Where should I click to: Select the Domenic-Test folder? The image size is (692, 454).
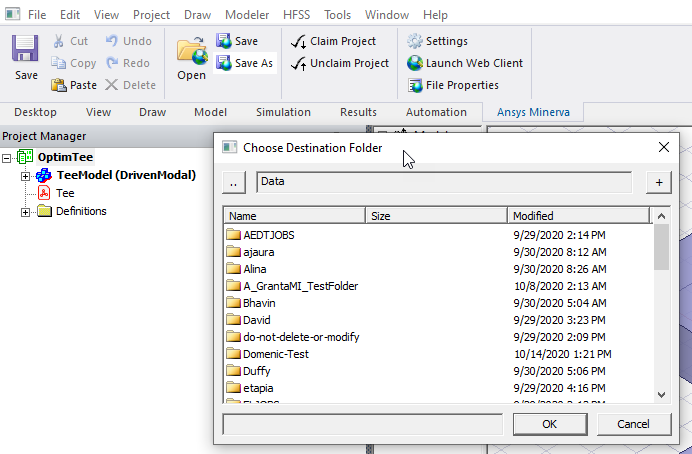pos(278,354)
